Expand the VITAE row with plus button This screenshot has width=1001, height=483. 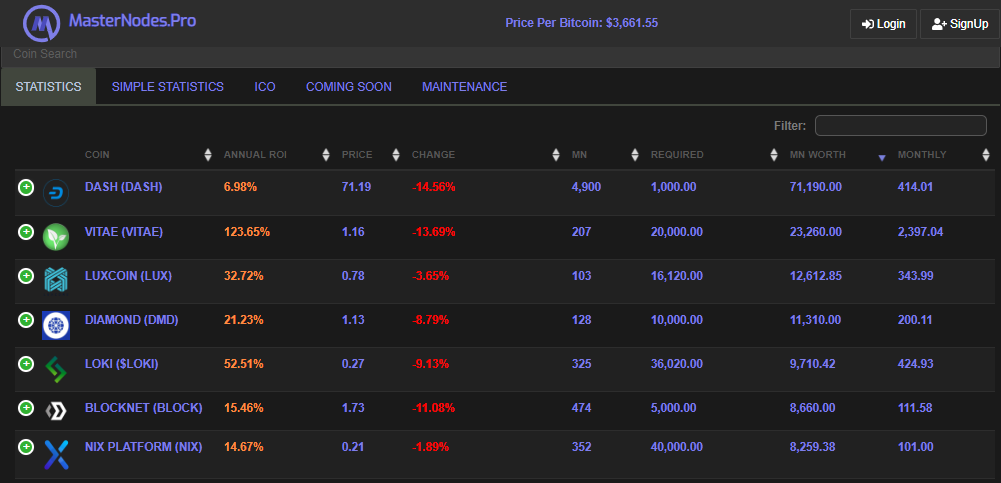coord(26,232)
